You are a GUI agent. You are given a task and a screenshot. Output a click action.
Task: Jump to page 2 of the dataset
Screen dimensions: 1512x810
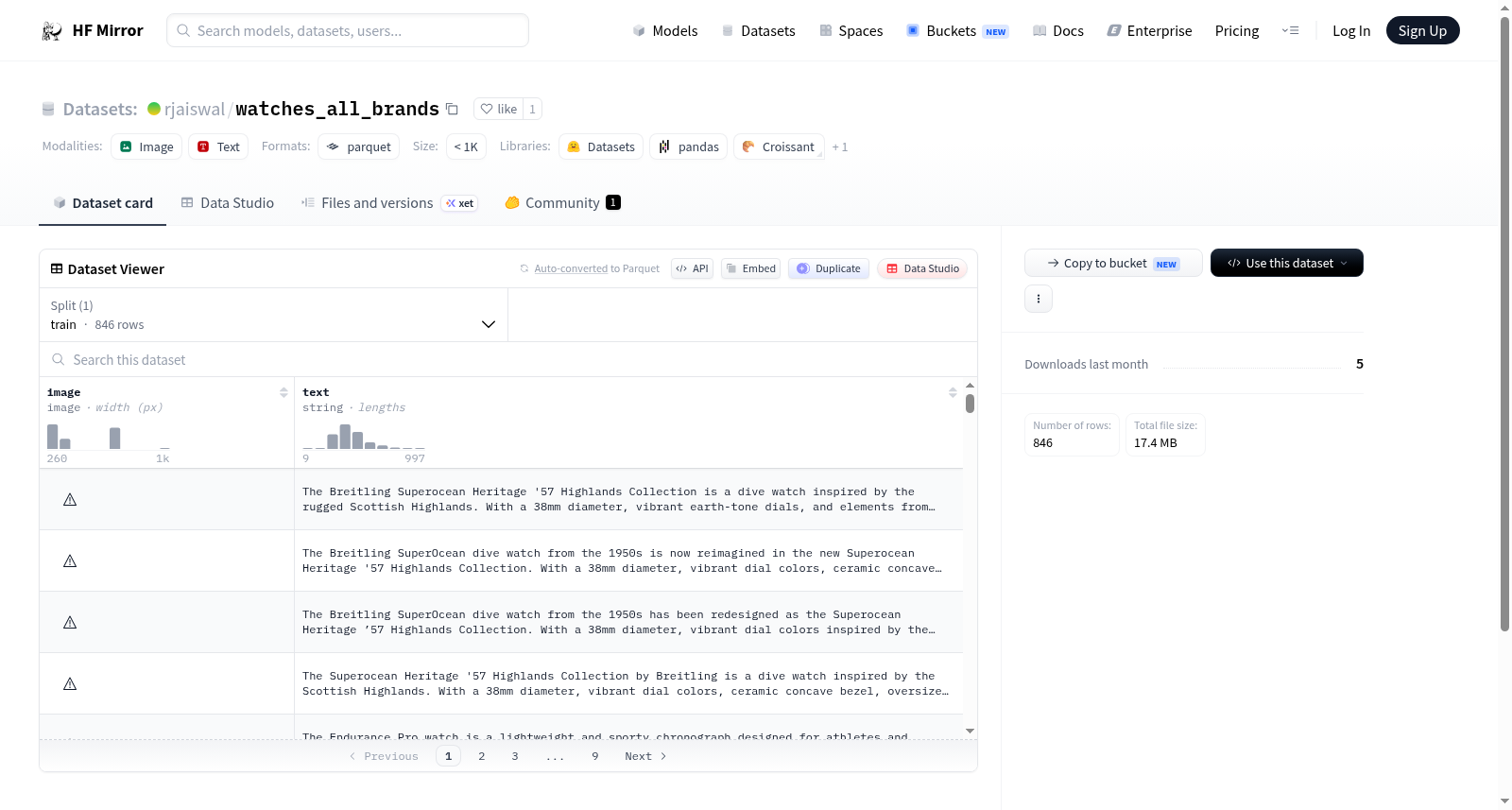482,756
